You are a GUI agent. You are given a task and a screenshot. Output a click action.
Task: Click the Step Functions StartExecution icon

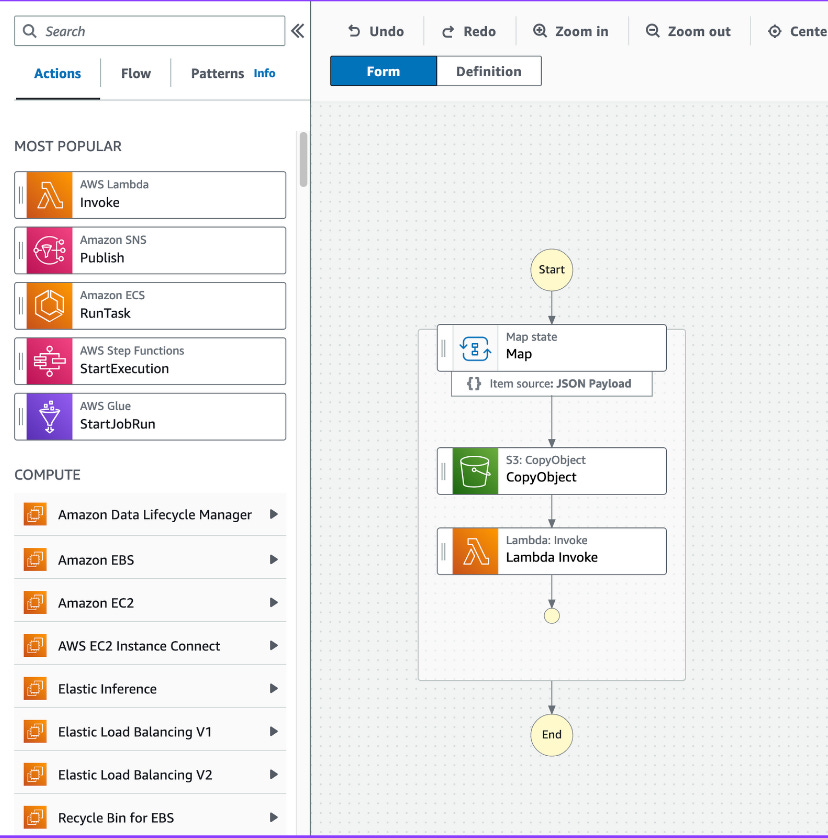point(49,361)
